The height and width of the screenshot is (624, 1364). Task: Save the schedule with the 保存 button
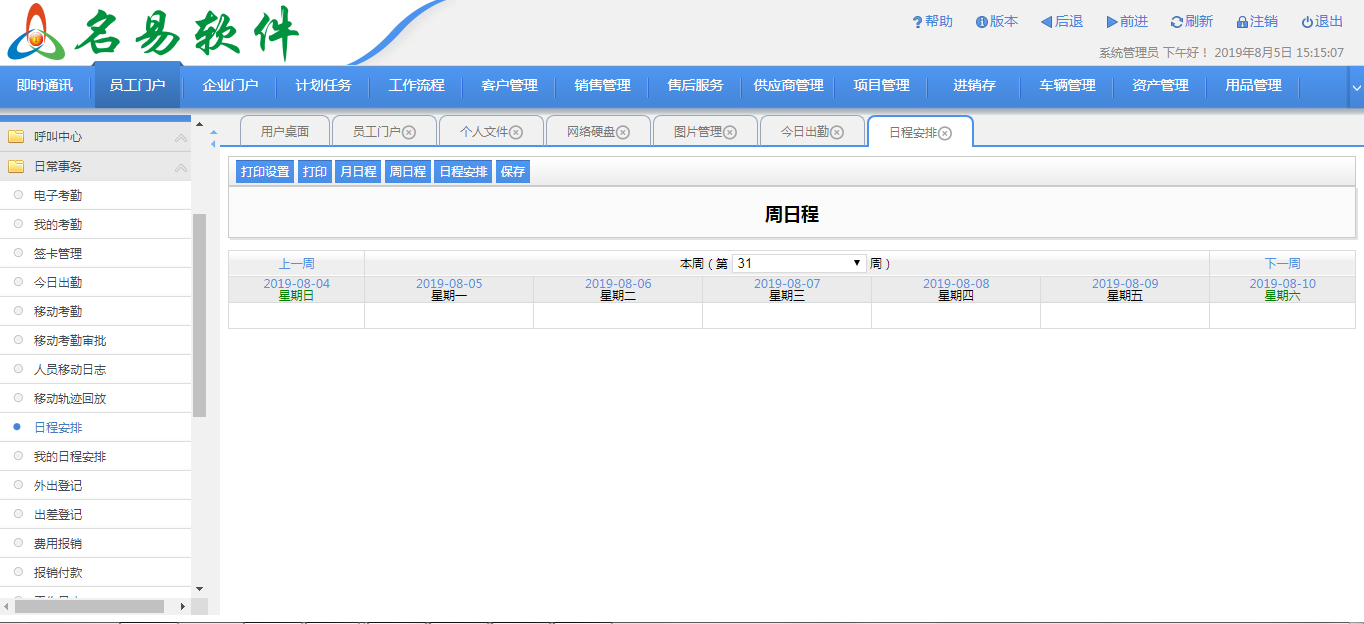tap(513, 171)
